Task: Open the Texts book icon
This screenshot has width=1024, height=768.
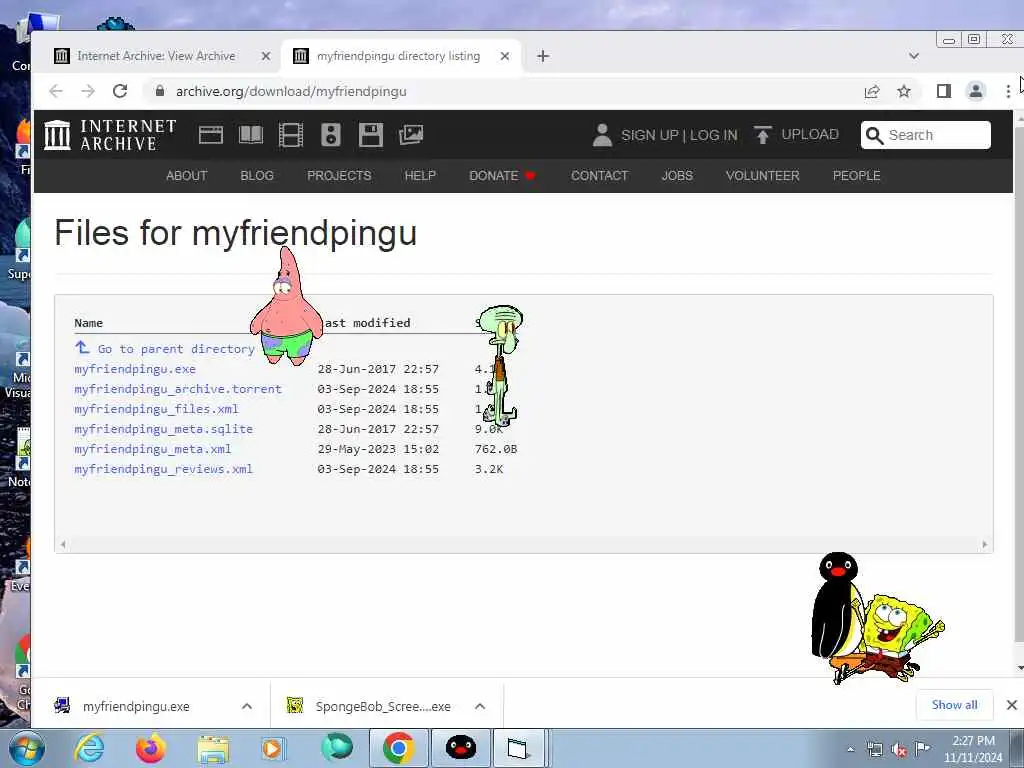Action: pyautogui.click(x=251, y=135)
